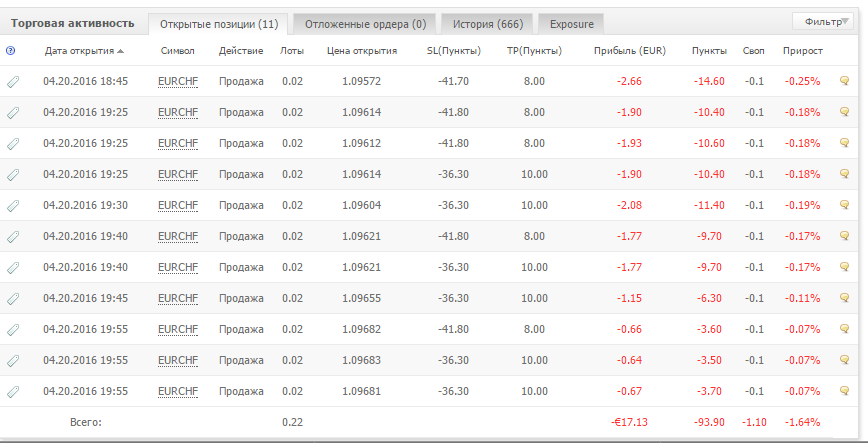Select the Exposure tab
The image size is (868, 443).
tap(571, 24)
